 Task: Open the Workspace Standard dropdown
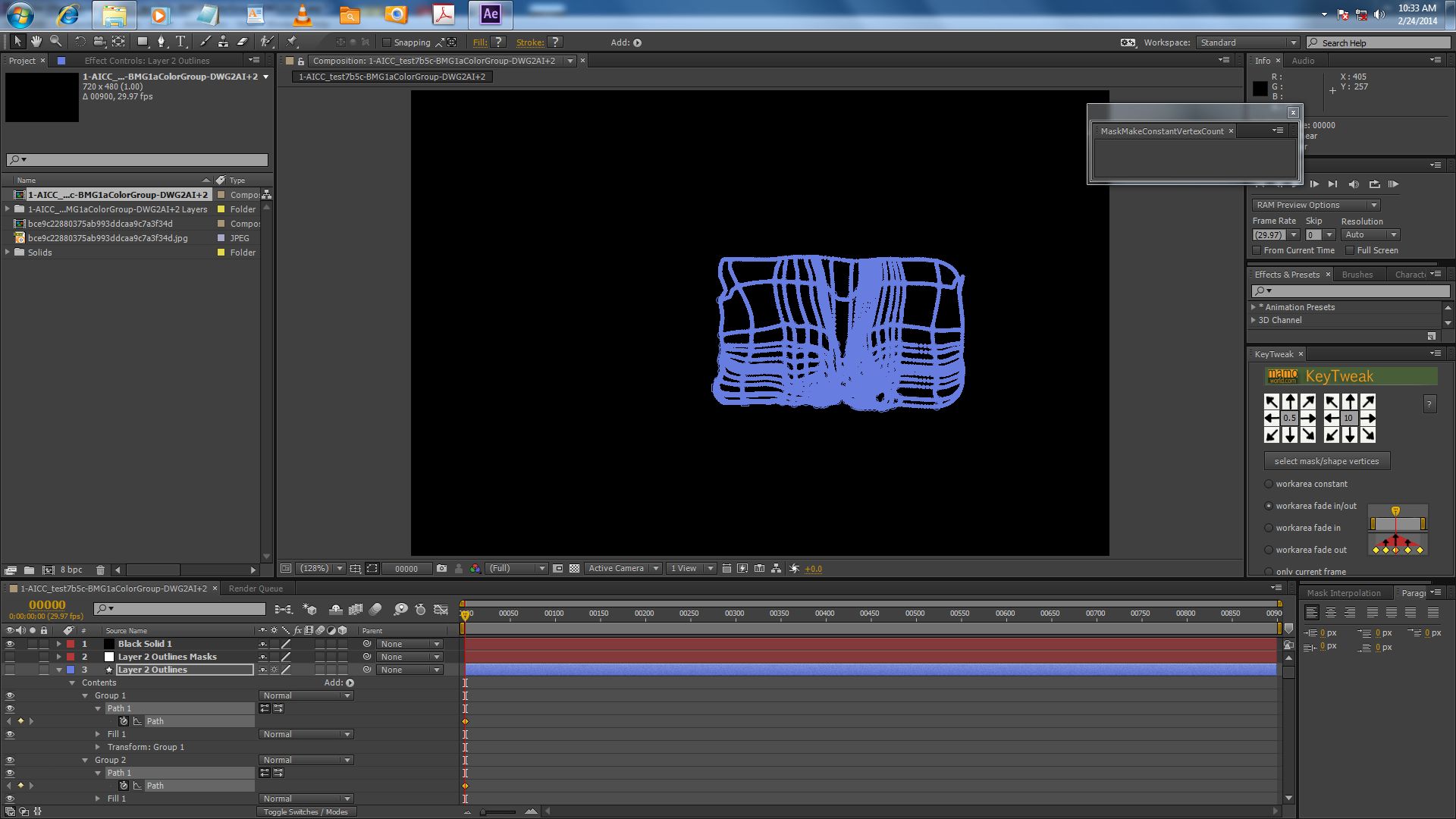1247,42
